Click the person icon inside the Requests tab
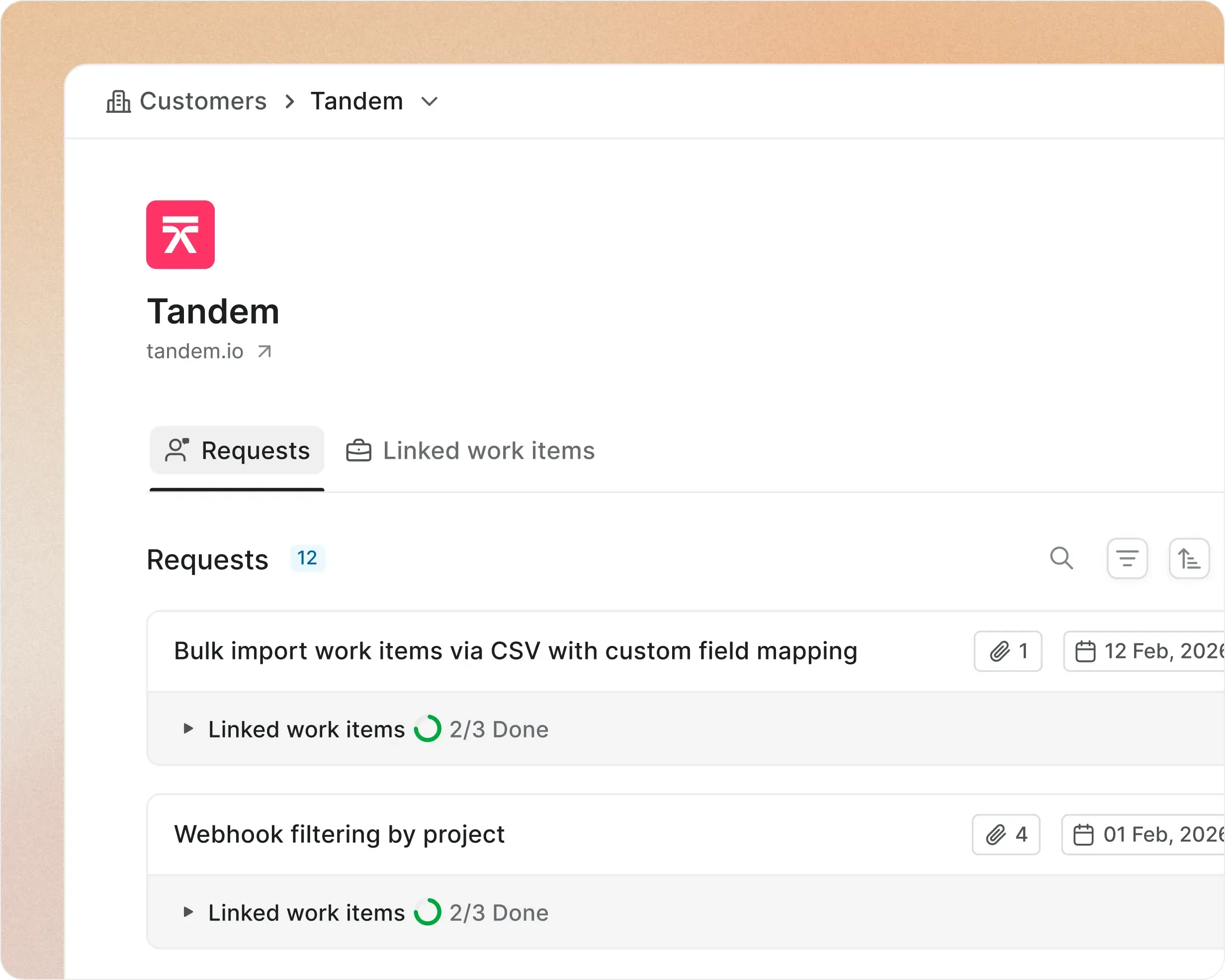 (176, 450)
